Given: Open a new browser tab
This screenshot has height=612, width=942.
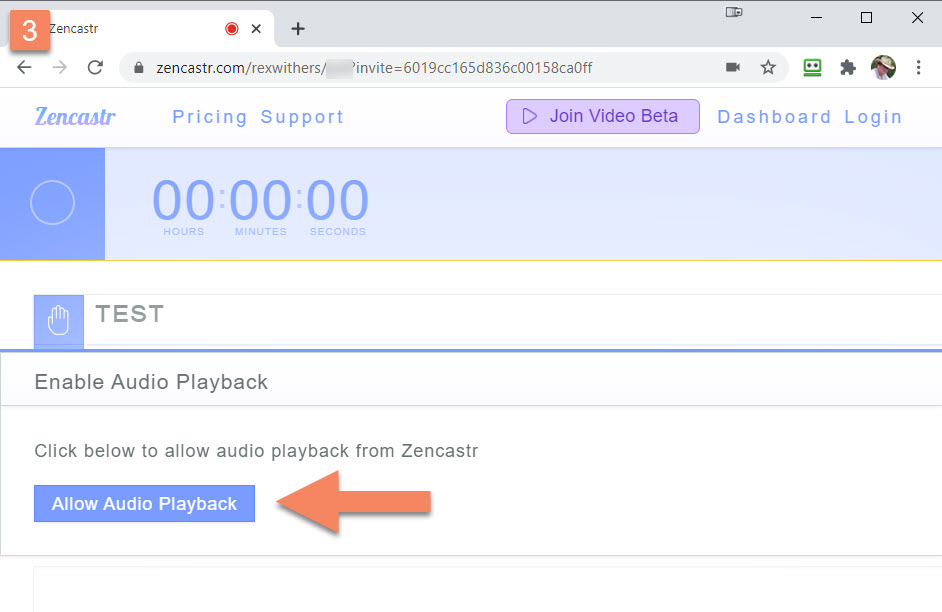Looking at the screenshot, I should point(298,29).
